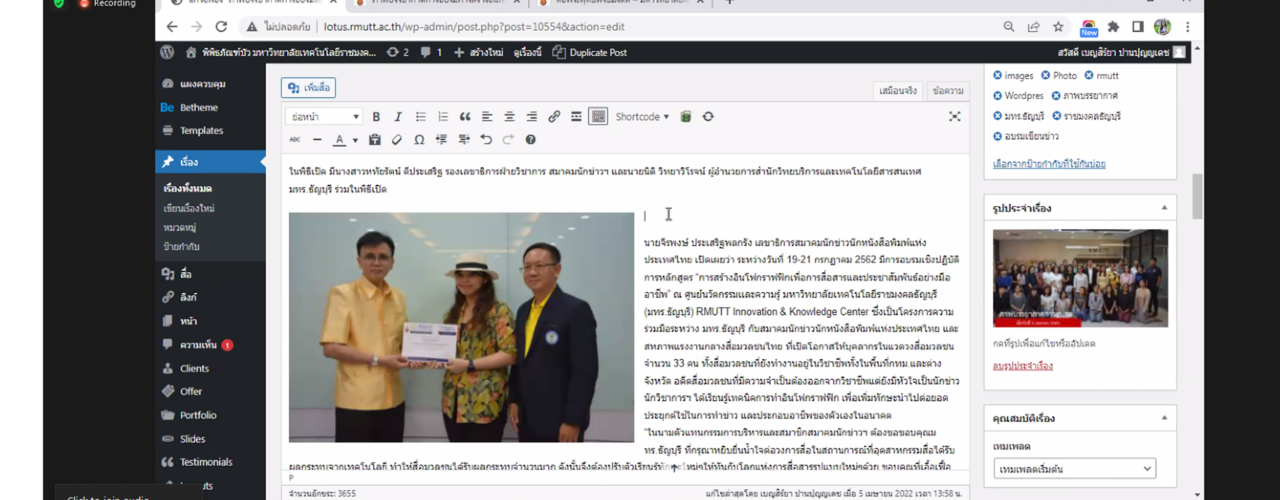Screen dimensions: 1280x500
Task: Open the paragraph format dropdown ย่อหน้า
Action: pos(324,117)
